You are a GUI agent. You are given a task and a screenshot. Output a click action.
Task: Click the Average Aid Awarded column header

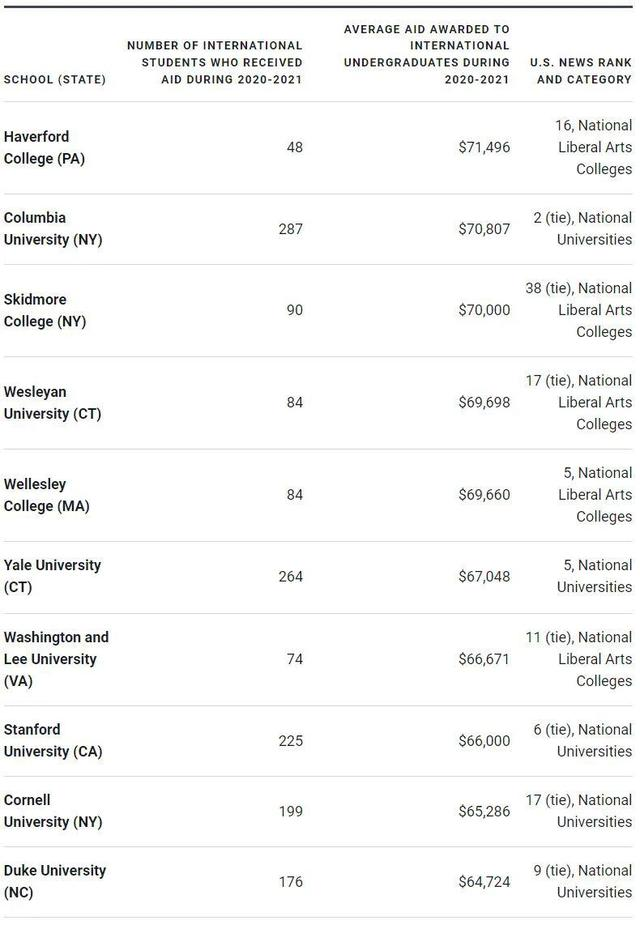pos(427,54)
